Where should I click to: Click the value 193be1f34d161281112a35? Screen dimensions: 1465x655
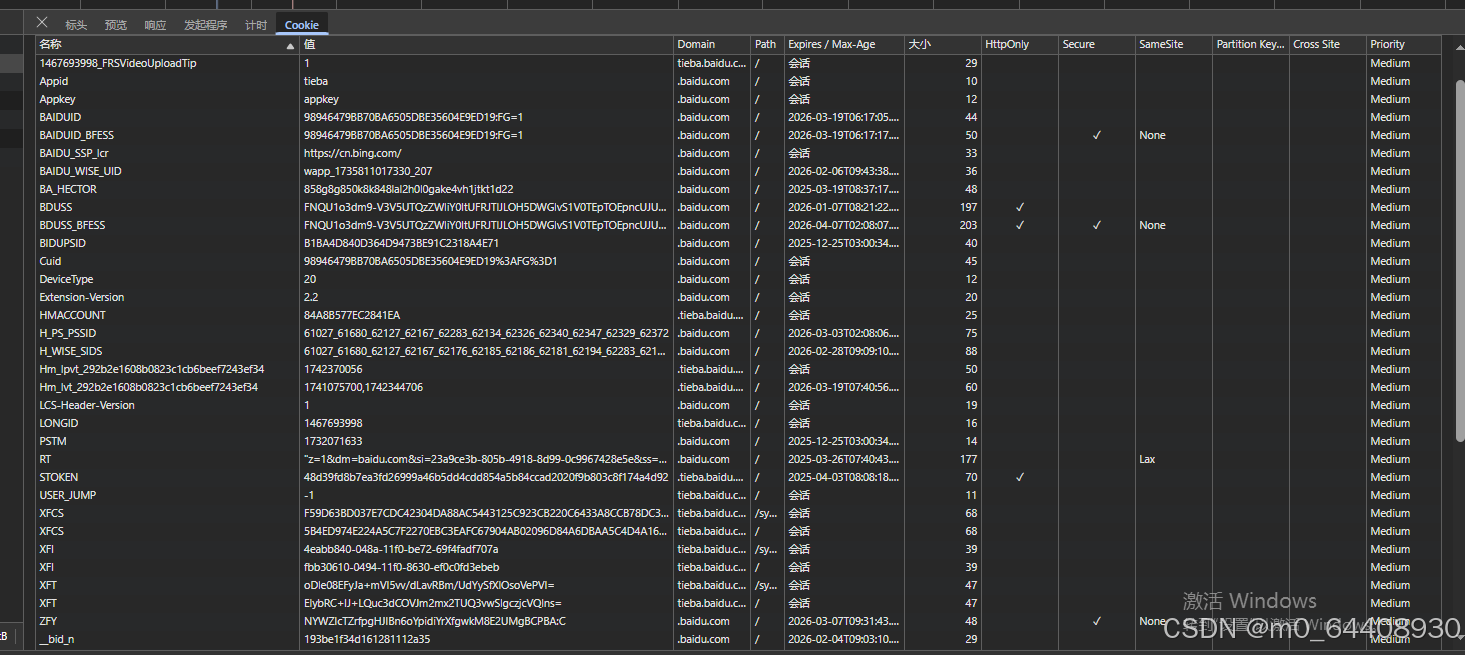point(367,639)
